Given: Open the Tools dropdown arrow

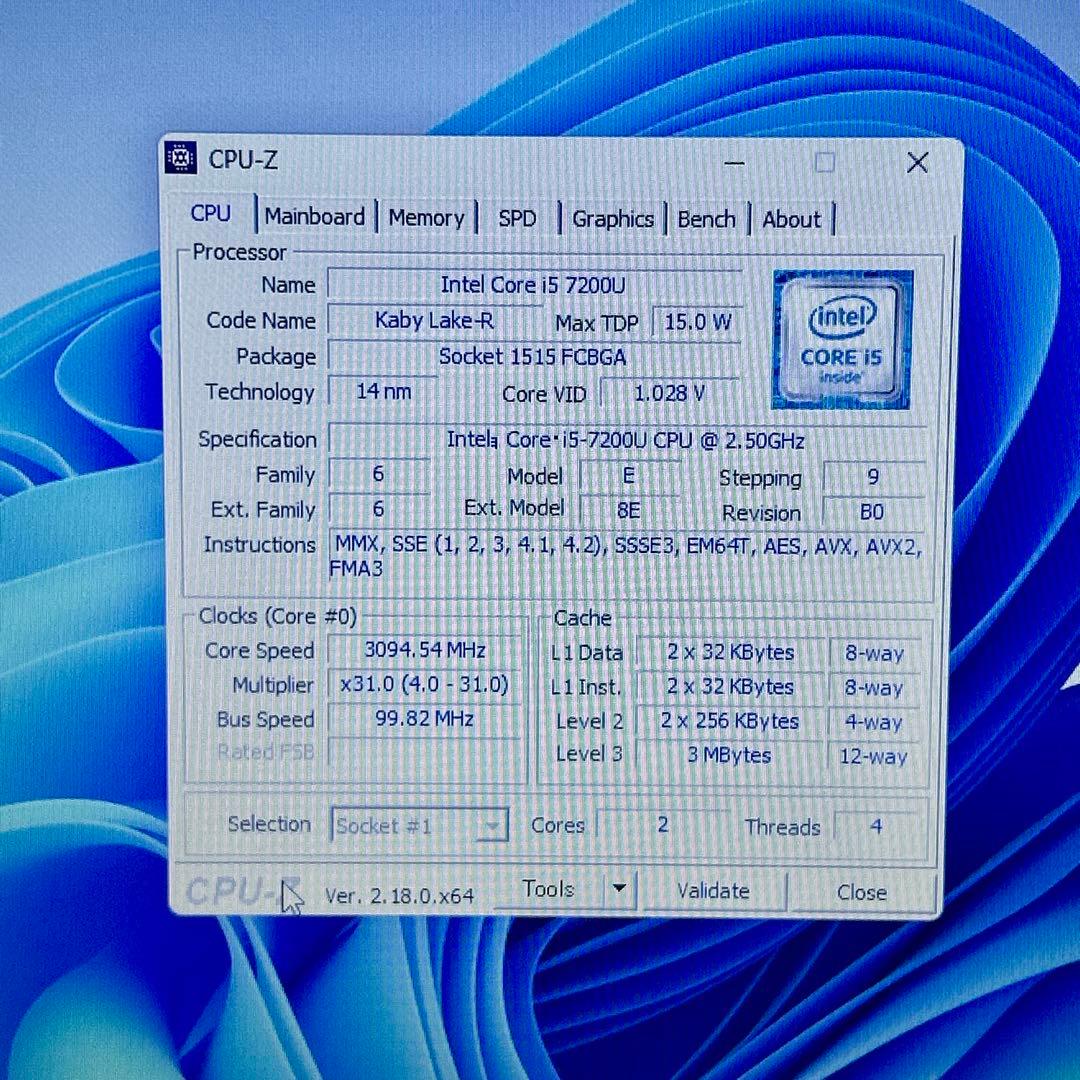Looking at the screenshot, I should [x=619, y=889].
